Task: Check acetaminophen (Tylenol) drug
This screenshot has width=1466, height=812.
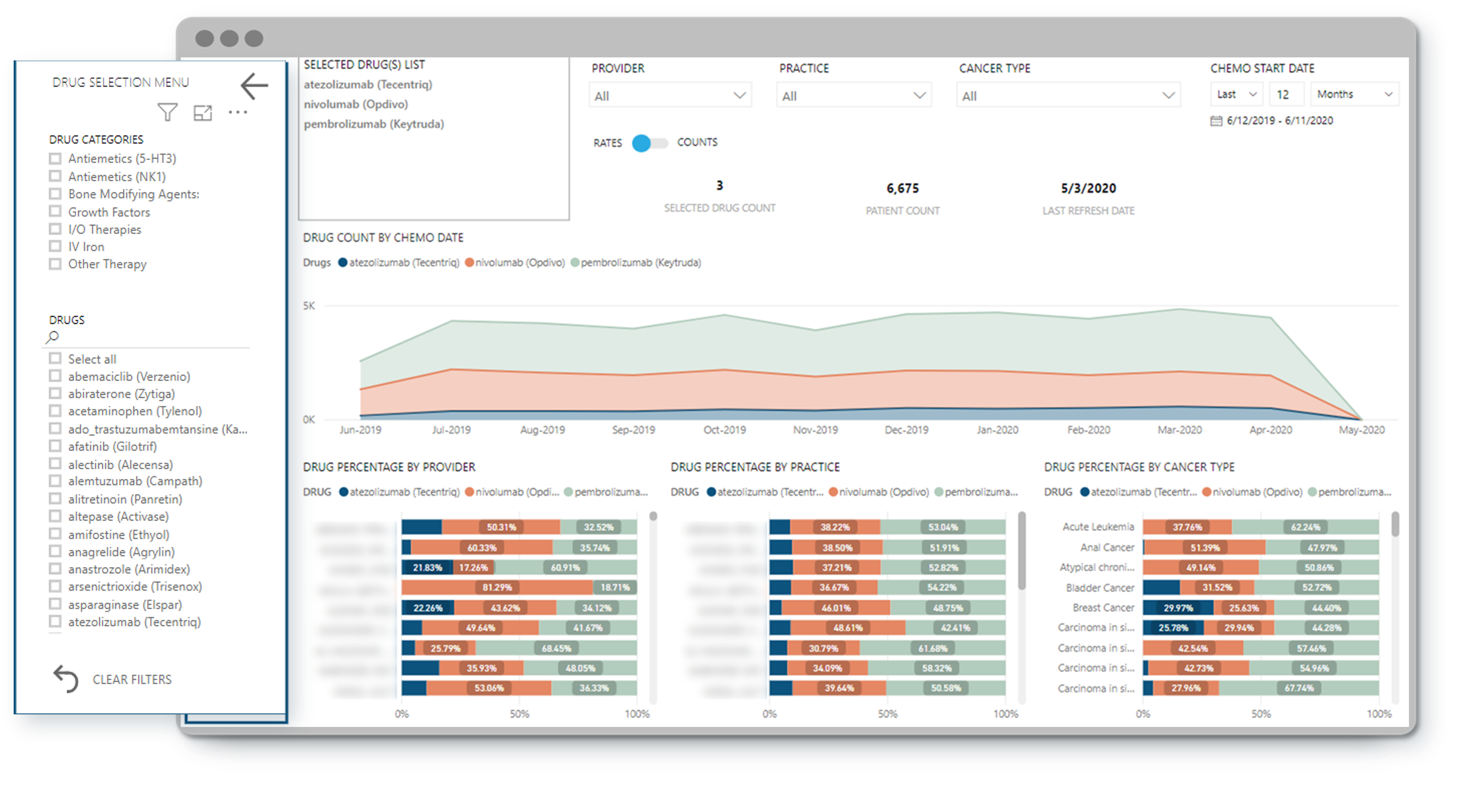Action: coord(55,410)
